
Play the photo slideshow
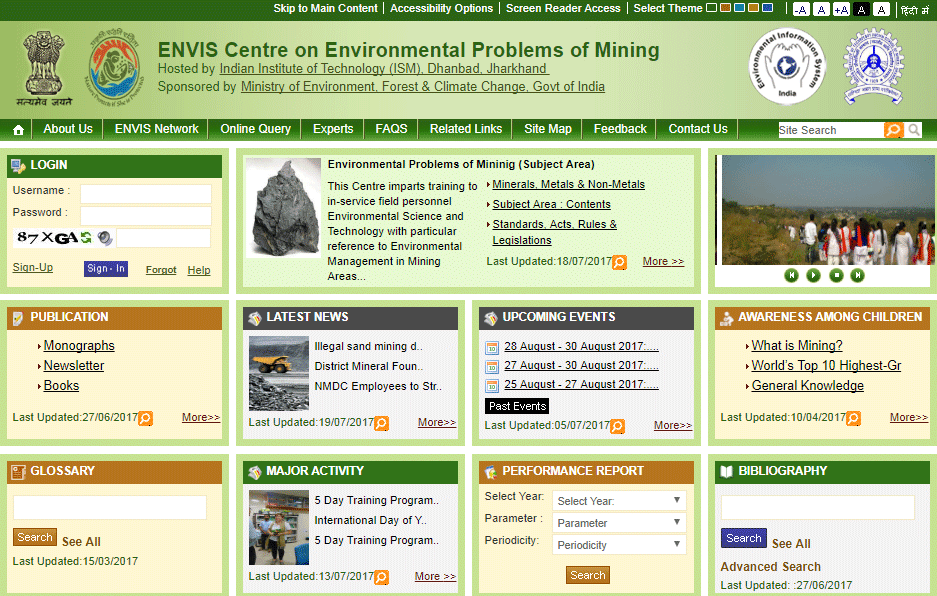coord(813,275)
